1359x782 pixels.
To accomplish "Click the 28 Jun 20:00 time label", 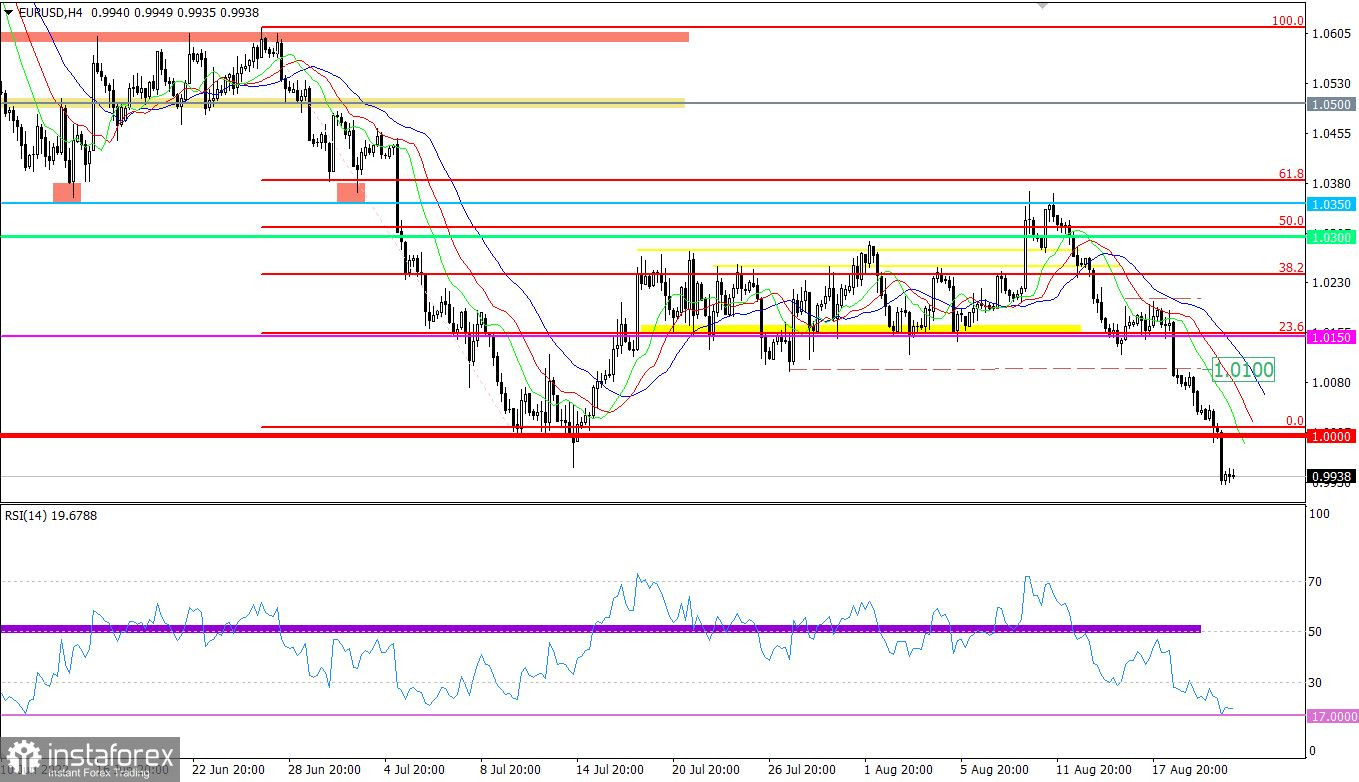I will pos(324,770).
